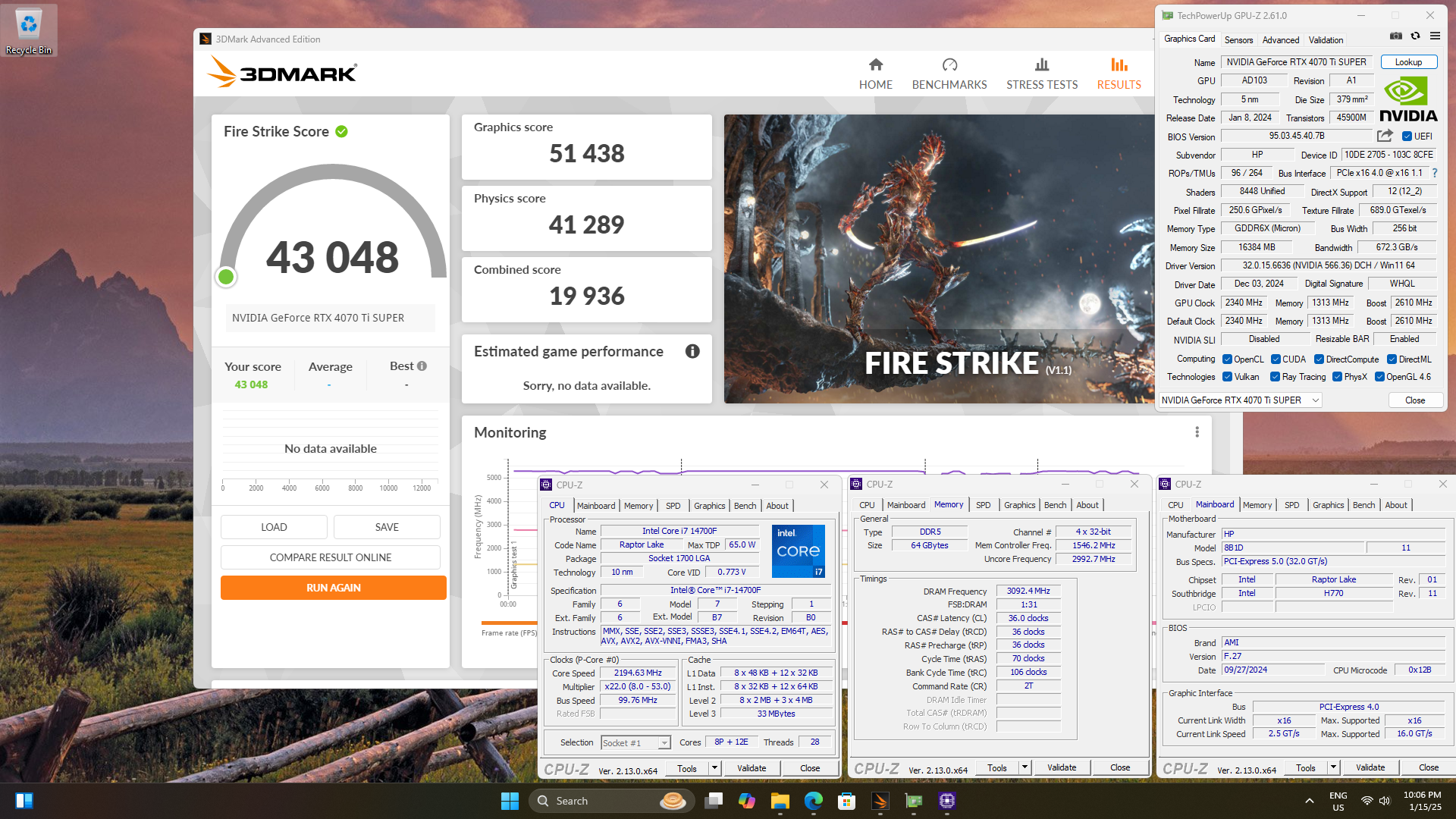Open the Results bar chart icon
Screen dimensions: 1456x819
(1119, 65)
